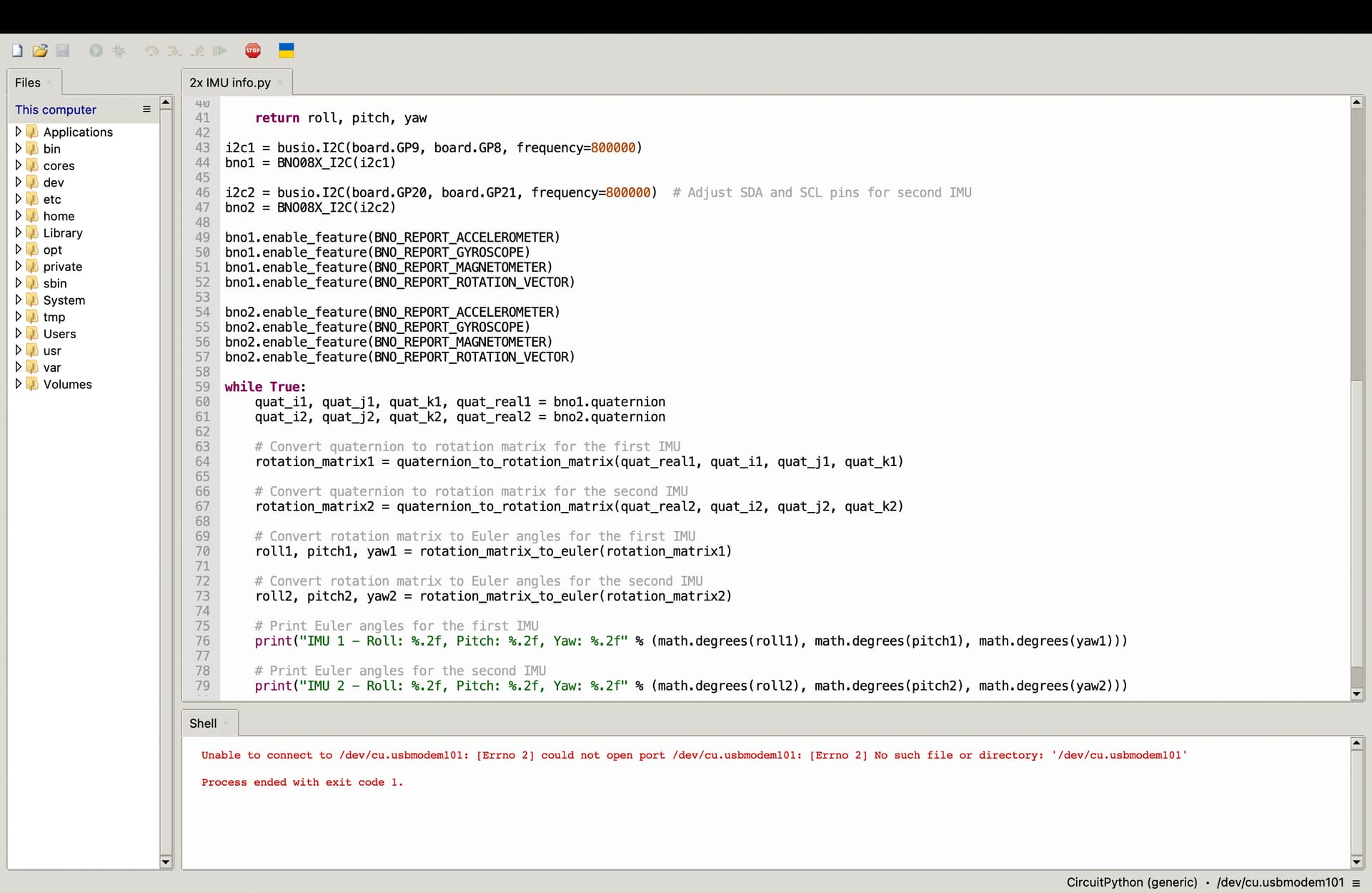This screenshot has height=893, width=1372.
Task: Click the 'Adjust SDA and SCL pins' comment
Action: pos(822,192)
